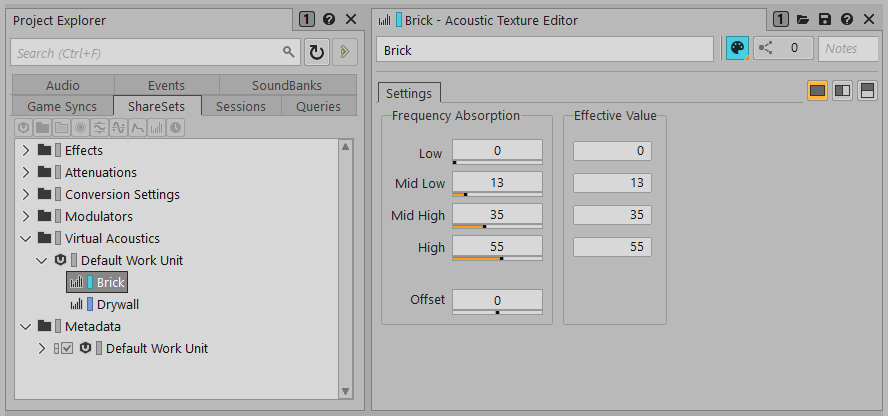Click the color palette icon for Brick
The width and height of the screenshot is (888, 416).
(736, 49)
